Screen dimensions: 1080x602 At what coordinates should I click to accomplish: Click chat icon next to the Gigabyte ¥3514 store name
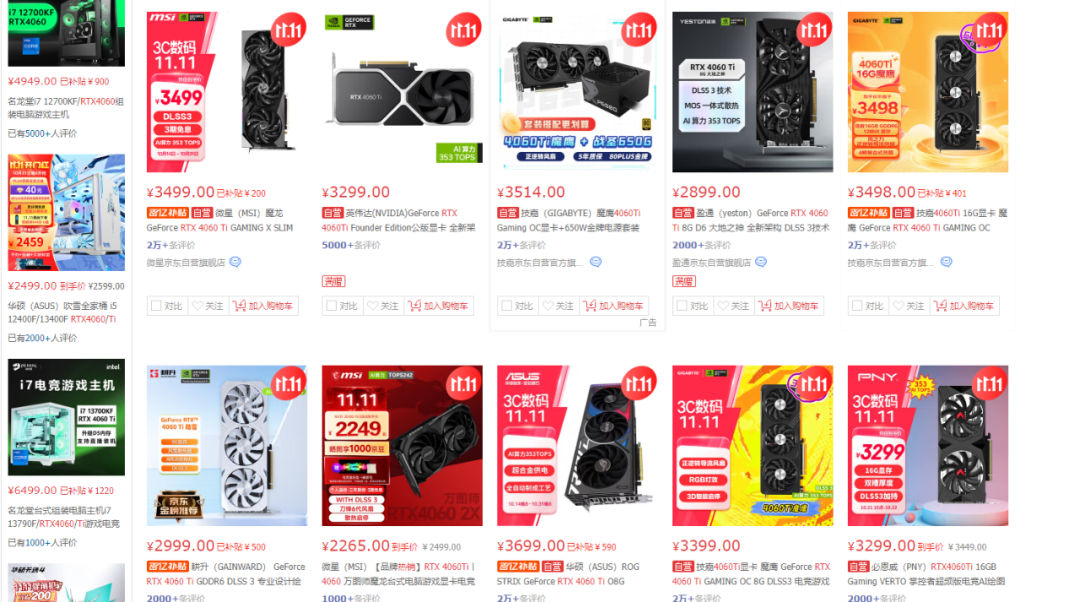[596, 262]
